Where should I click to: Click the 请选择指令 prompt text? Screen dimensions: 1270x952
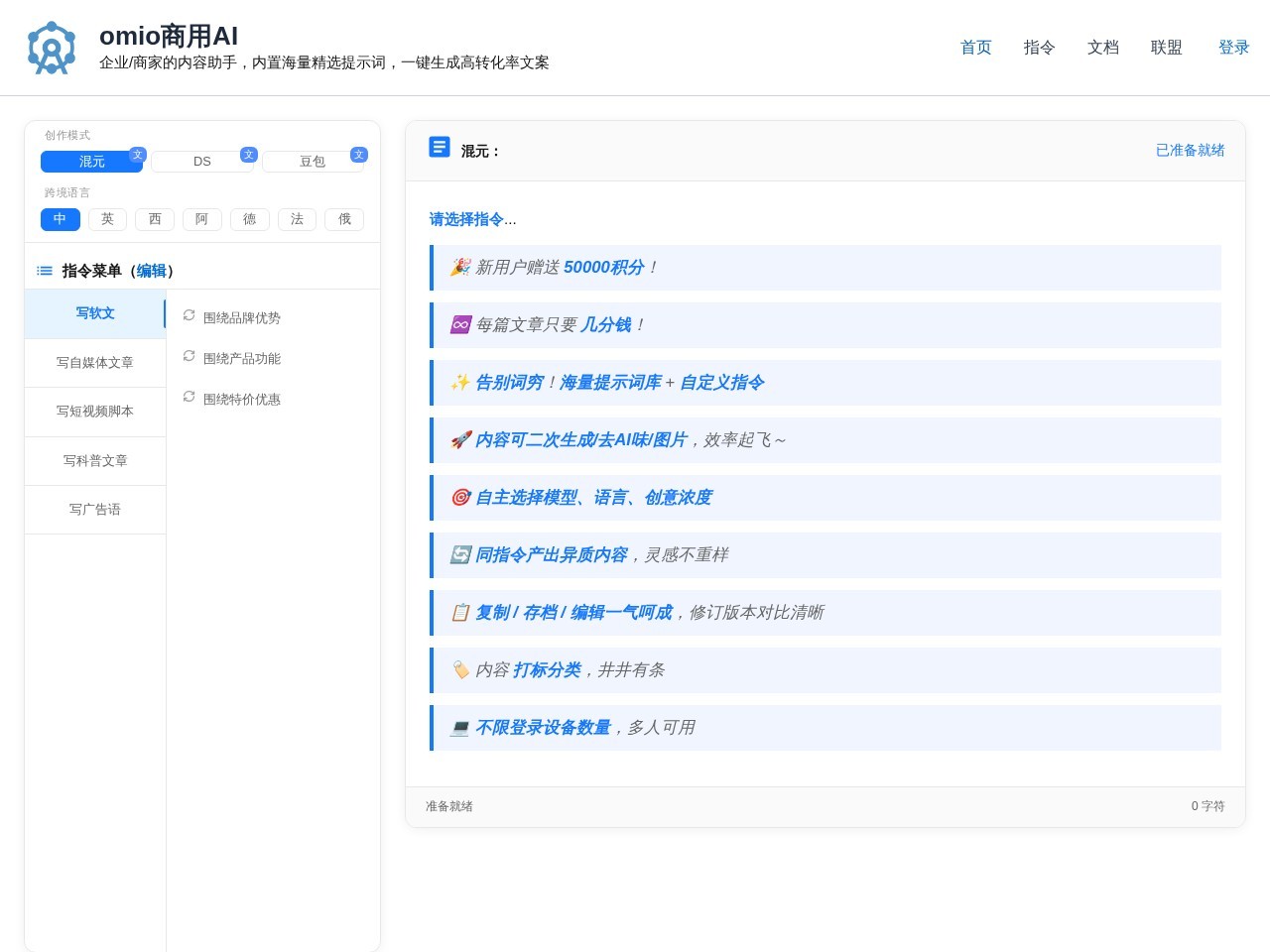pyautogui.click(x=472, y=219)
